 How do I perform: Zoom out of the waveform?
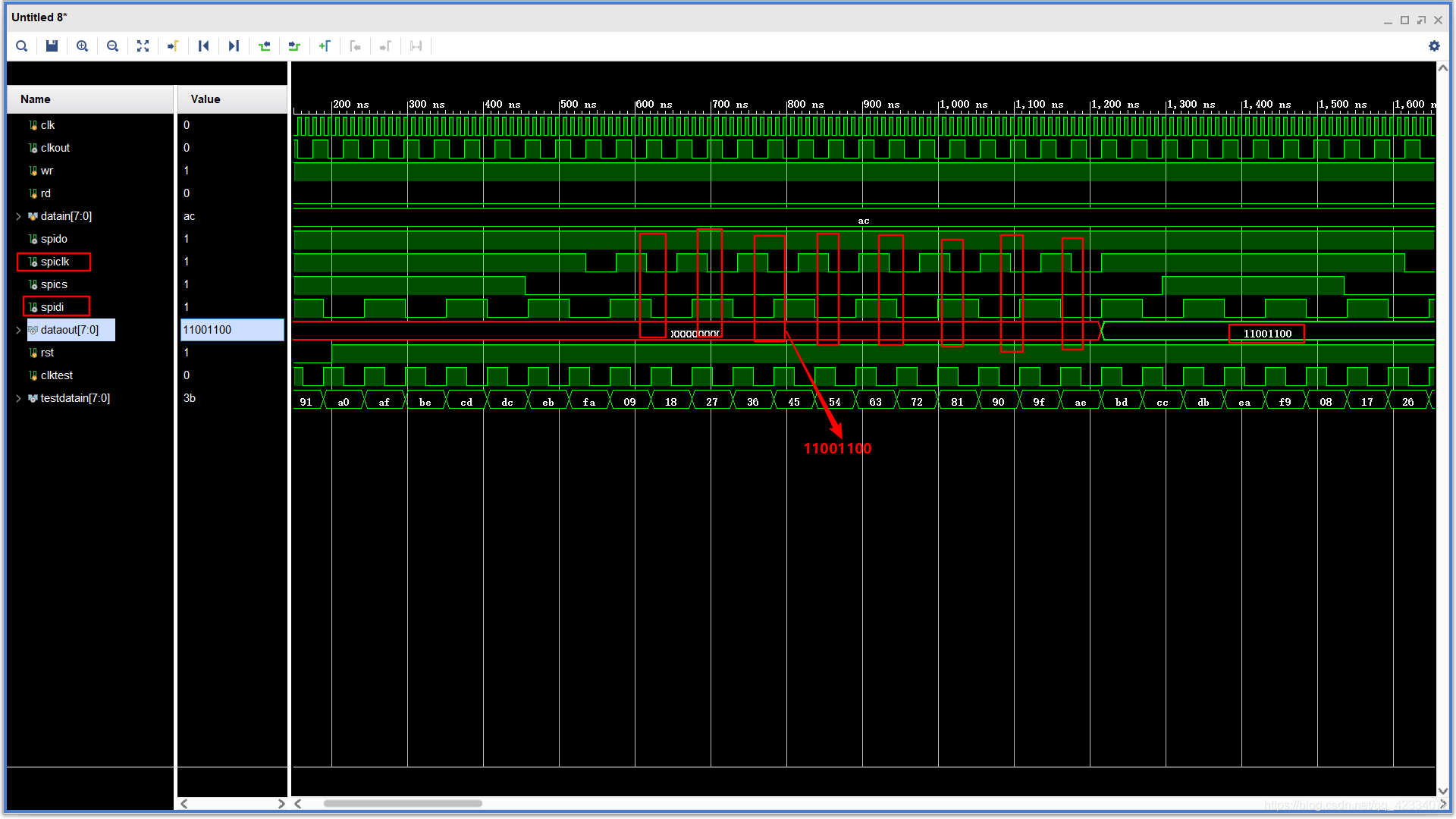112,46
